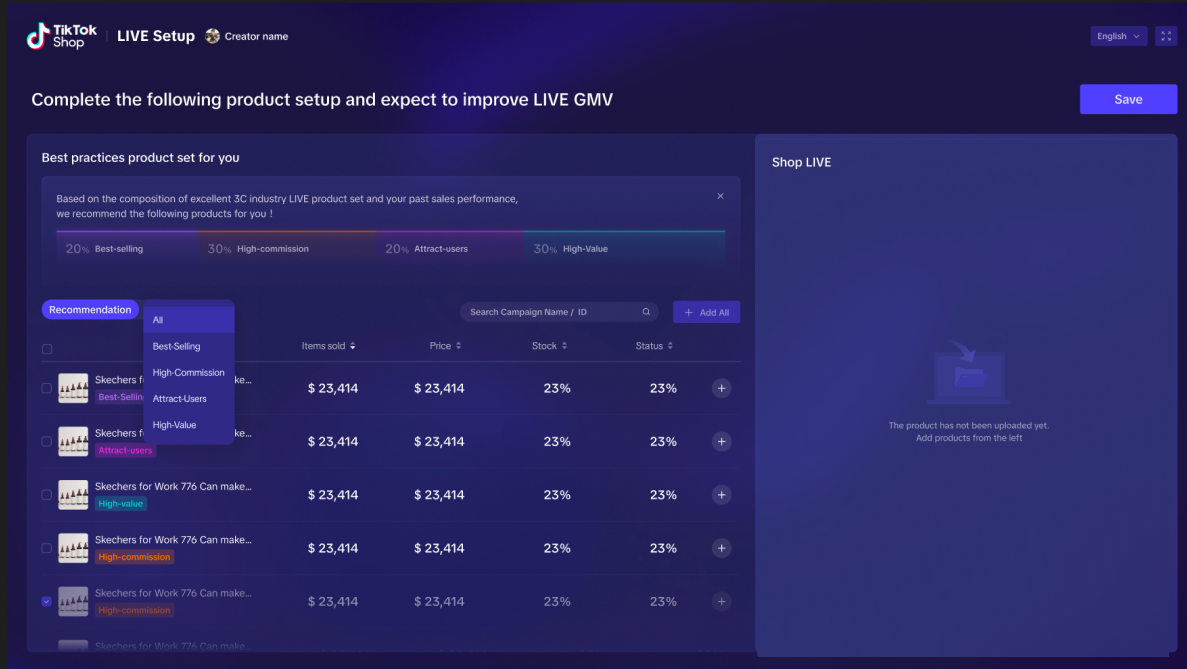Add the High-value product with plus icon
The width and height of the screenshot is (1187, 669).
click(722, 495)
